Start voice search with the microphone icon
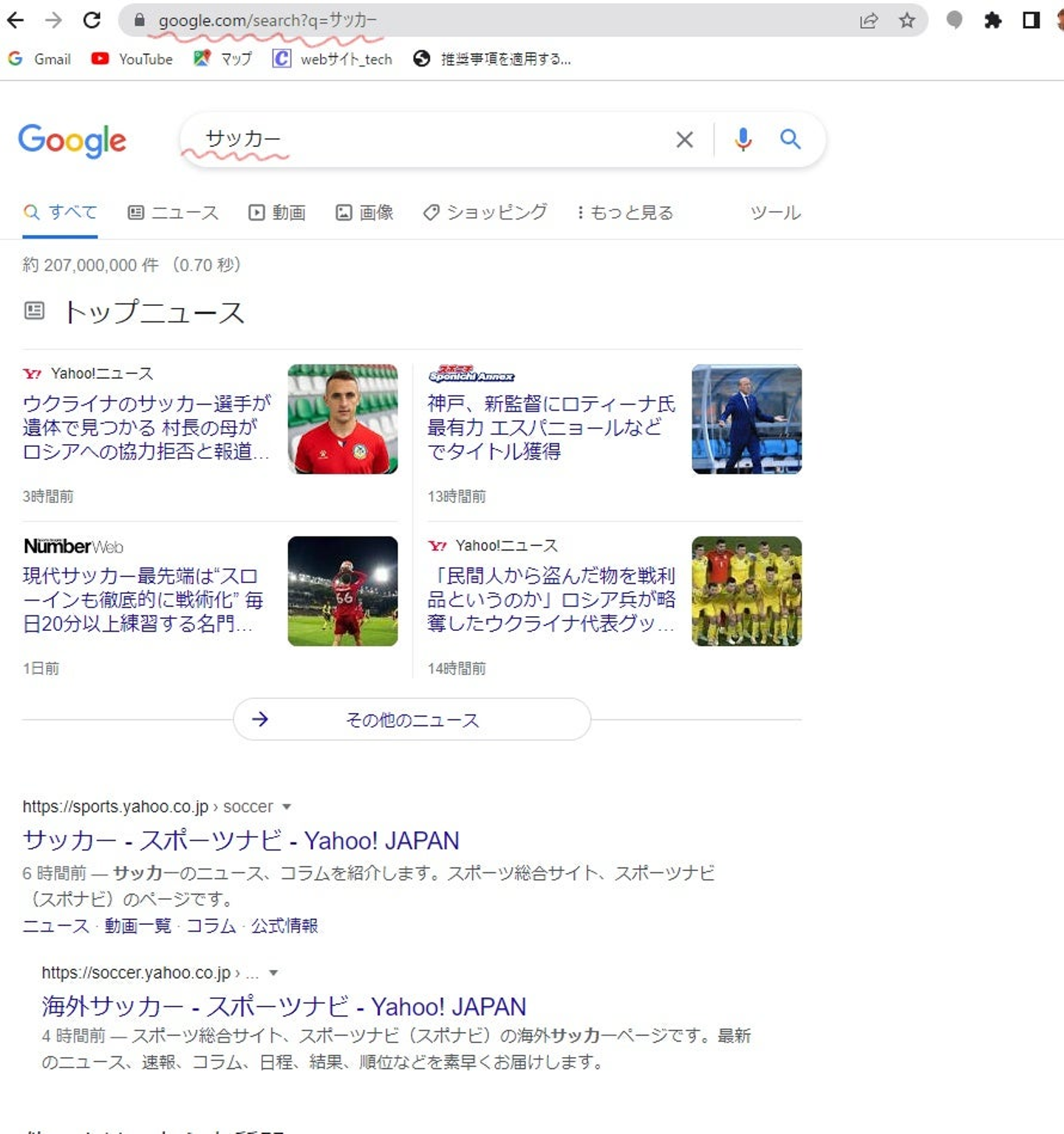Viewport: 1064px width, 1134px height. [x=743, y=139]
